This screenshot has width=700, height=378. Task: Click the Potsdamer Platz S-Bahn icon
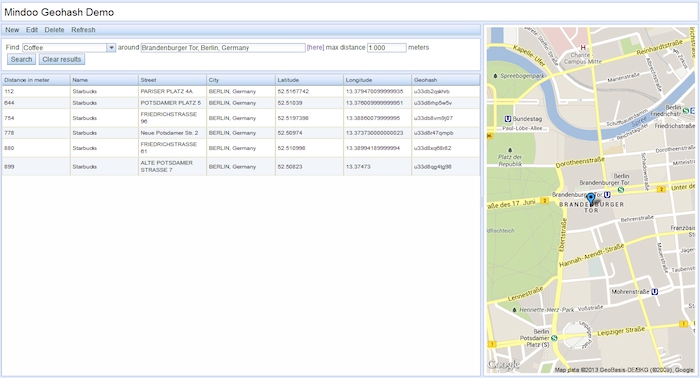coord(554,338)
